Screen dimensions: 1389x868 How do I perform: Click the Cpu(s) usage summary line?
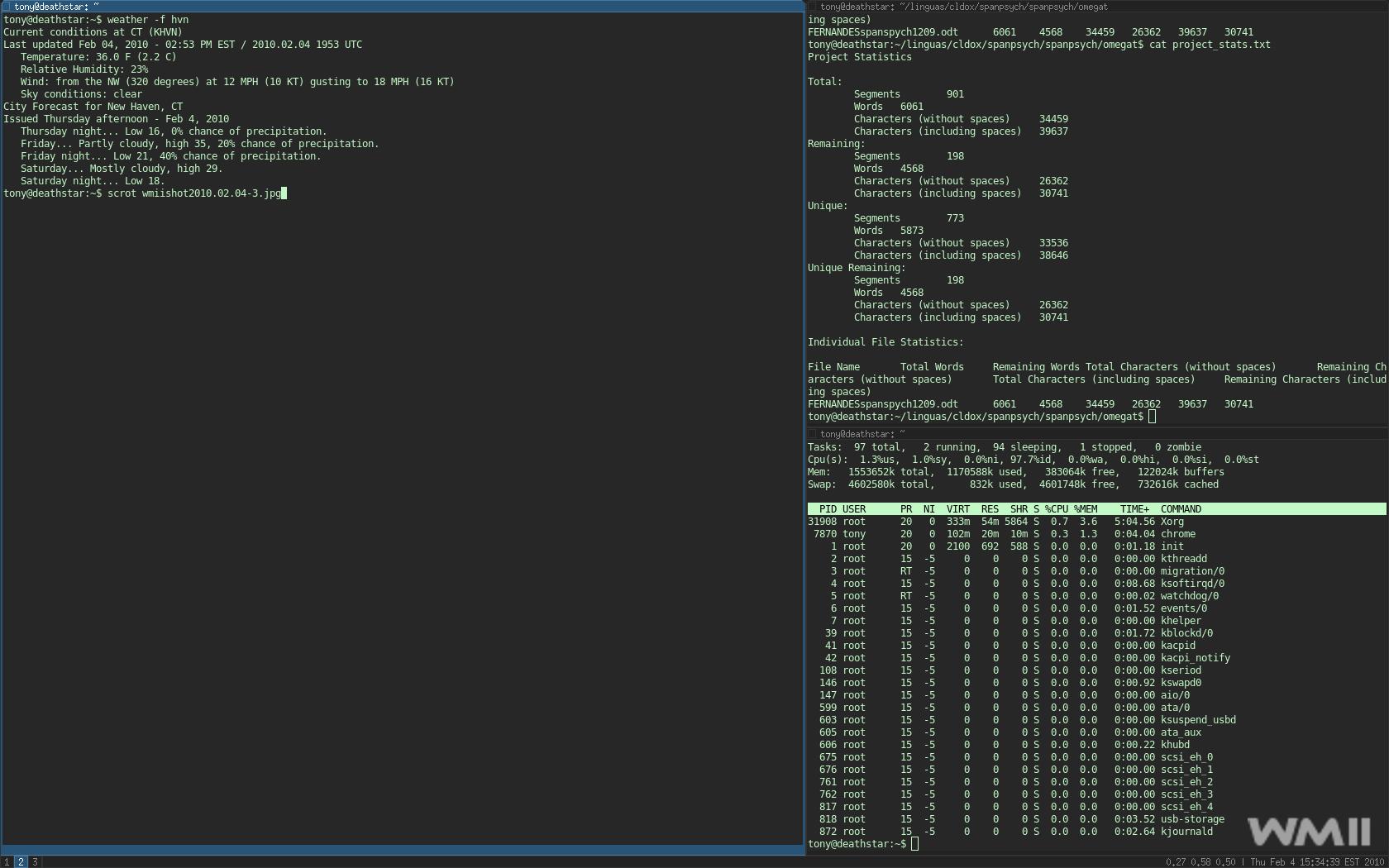pos(1033,460)
